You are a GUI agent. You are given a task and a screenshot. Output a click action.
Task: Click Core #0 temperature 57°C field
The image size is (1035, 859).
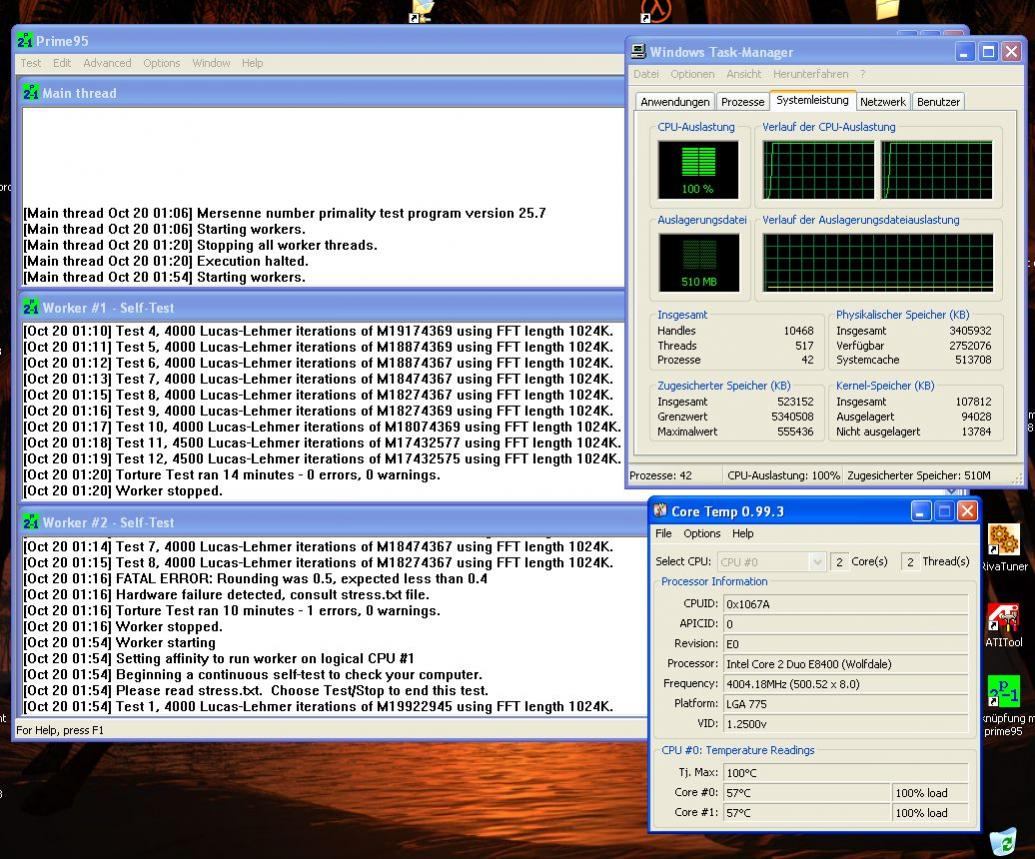click(x=807, y=792)
